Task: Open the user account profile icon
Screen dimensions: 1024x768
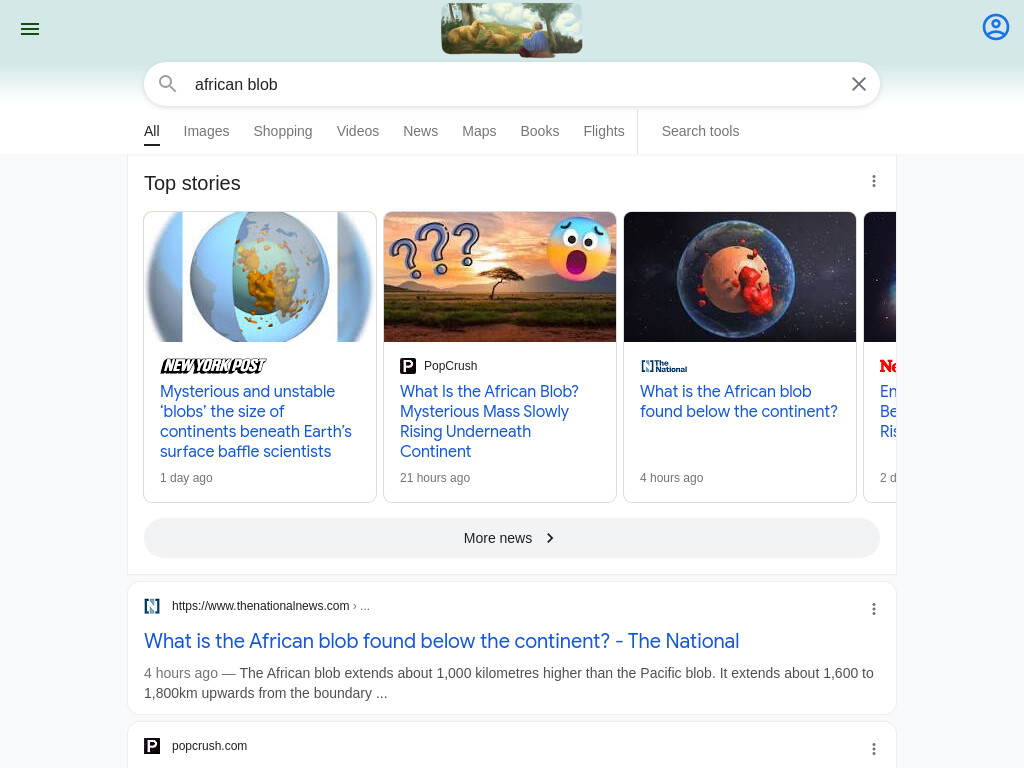Action: coord(995,27)
